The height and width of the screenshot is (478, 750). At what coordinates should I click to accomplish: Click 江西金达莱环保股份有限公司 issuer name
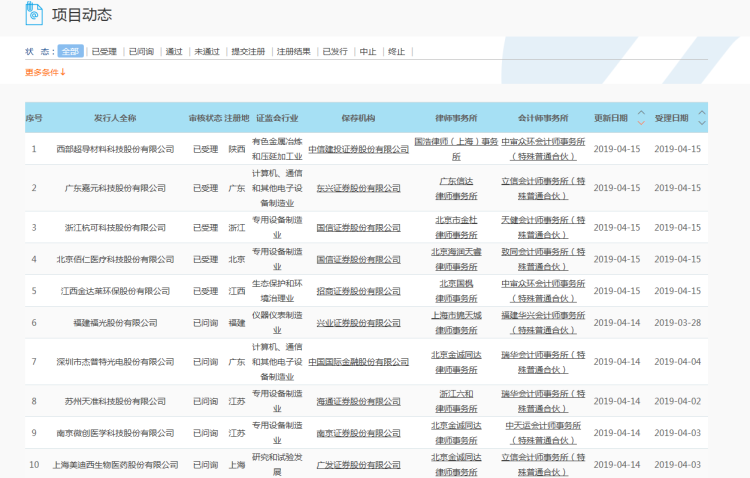point(115,291)
